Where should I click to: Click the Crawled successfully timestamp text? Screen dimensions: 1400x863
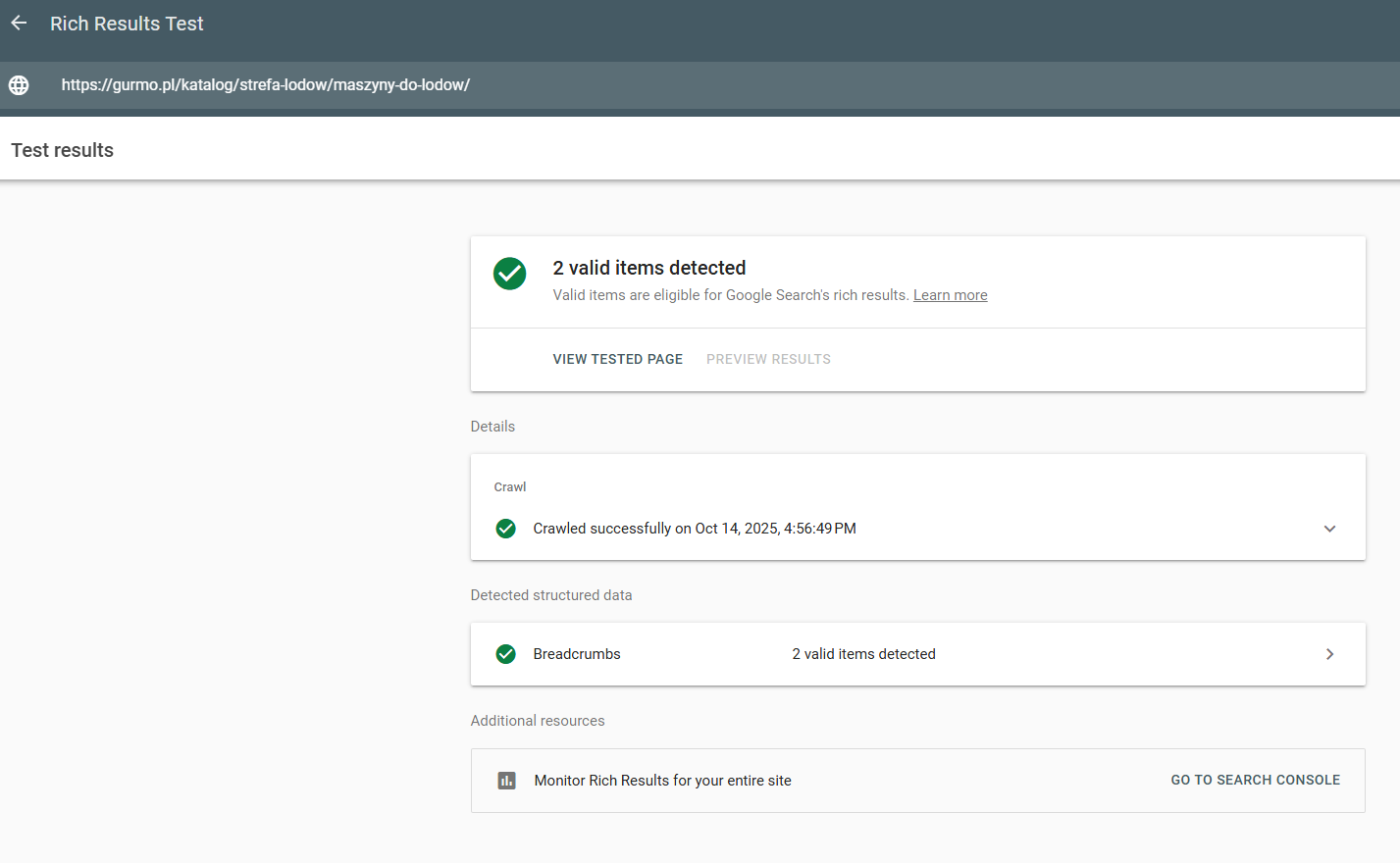click(x=694, y=529)
